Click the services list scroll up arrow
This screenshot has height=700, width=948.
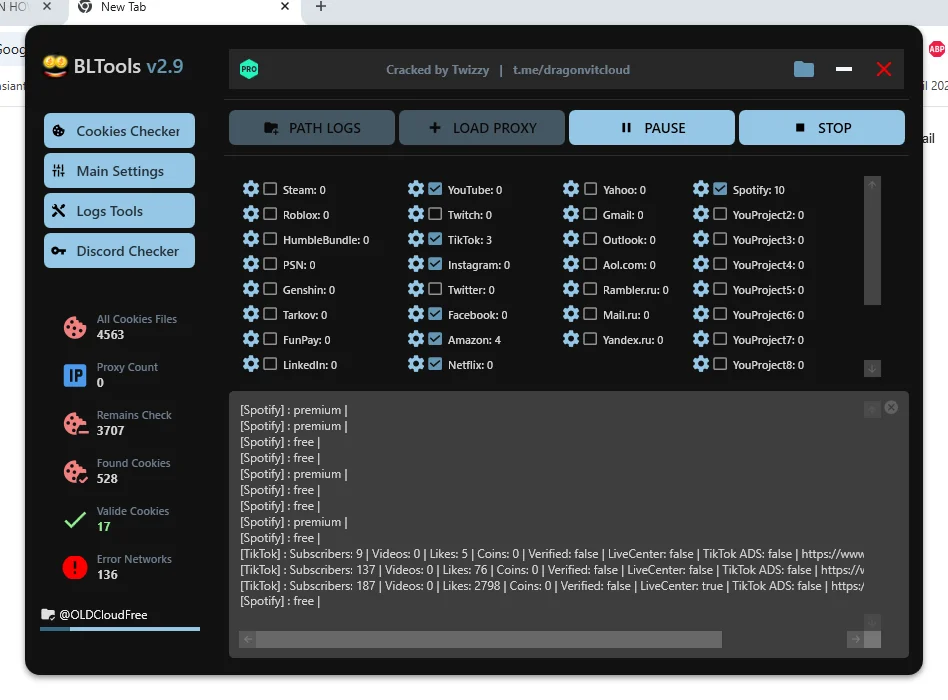point(872,184)
